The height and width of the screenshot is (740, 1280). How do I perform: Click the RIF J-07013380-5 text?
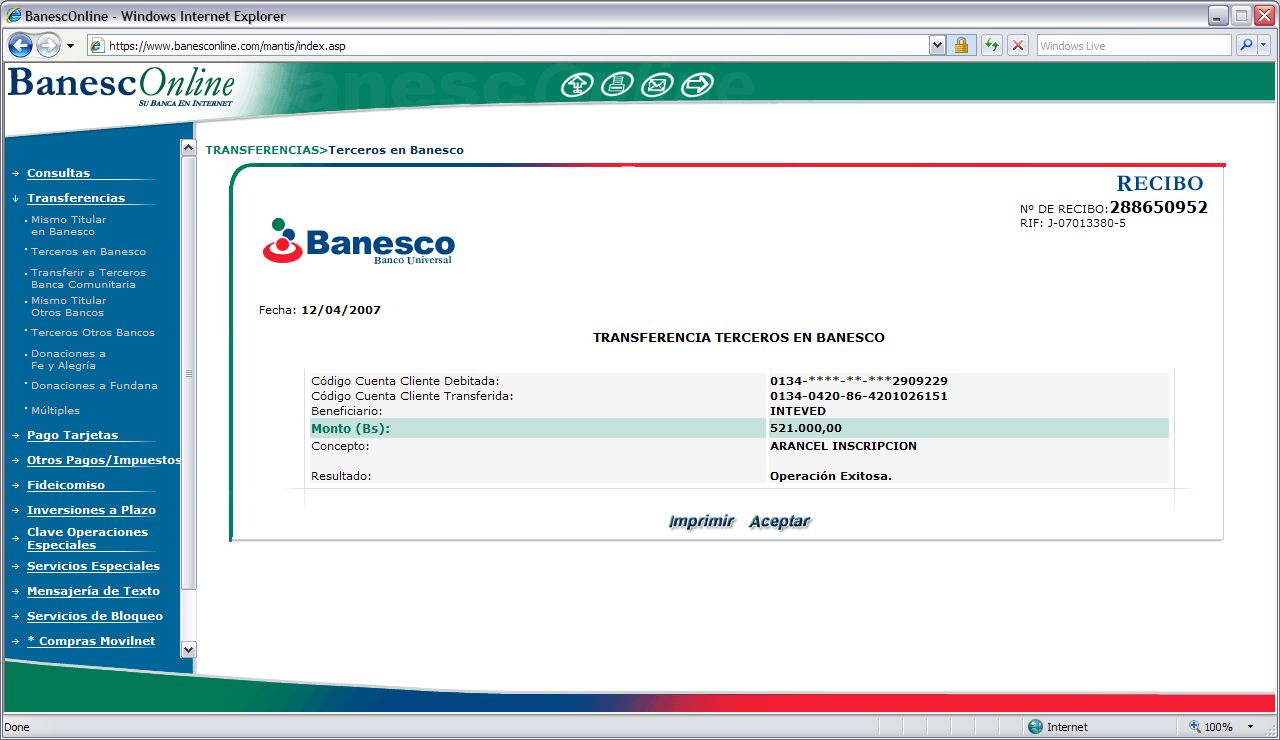pos(1073,223)
